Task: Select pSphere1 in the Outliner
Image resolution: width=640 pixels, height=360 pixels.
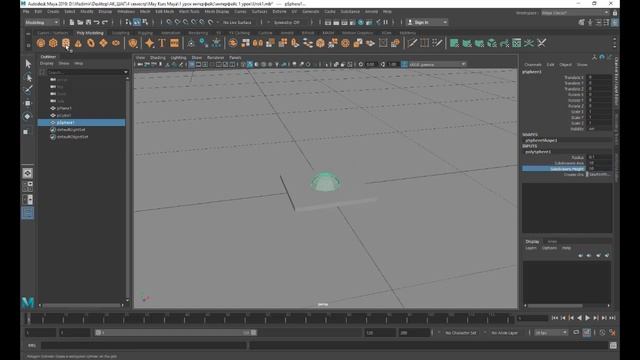Action: pyautogui.click(x=82, y=122)
